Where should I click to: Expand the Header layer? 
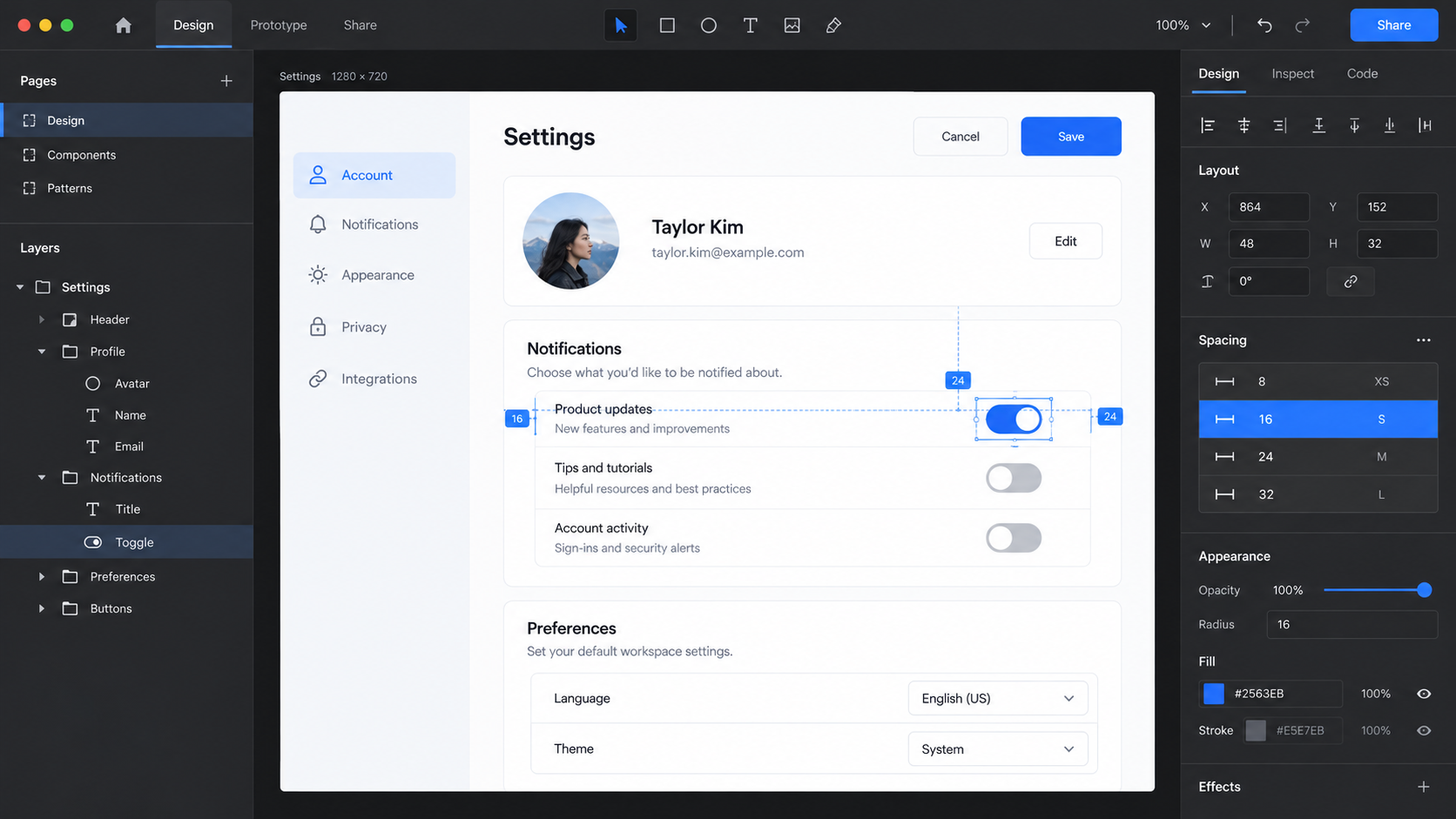point(41,319)
